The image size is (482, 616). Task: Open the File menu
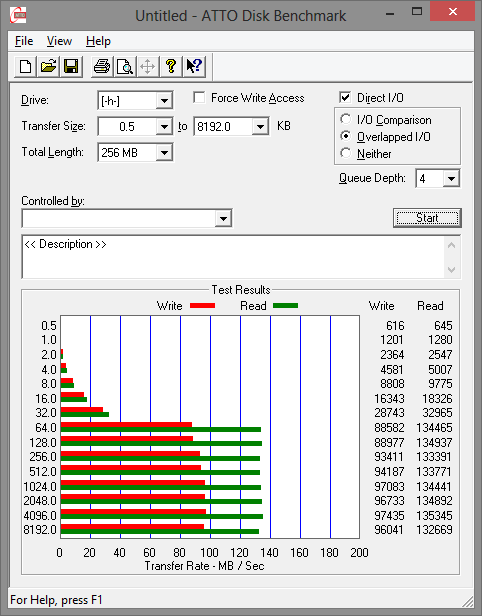[x=24, y=41]
